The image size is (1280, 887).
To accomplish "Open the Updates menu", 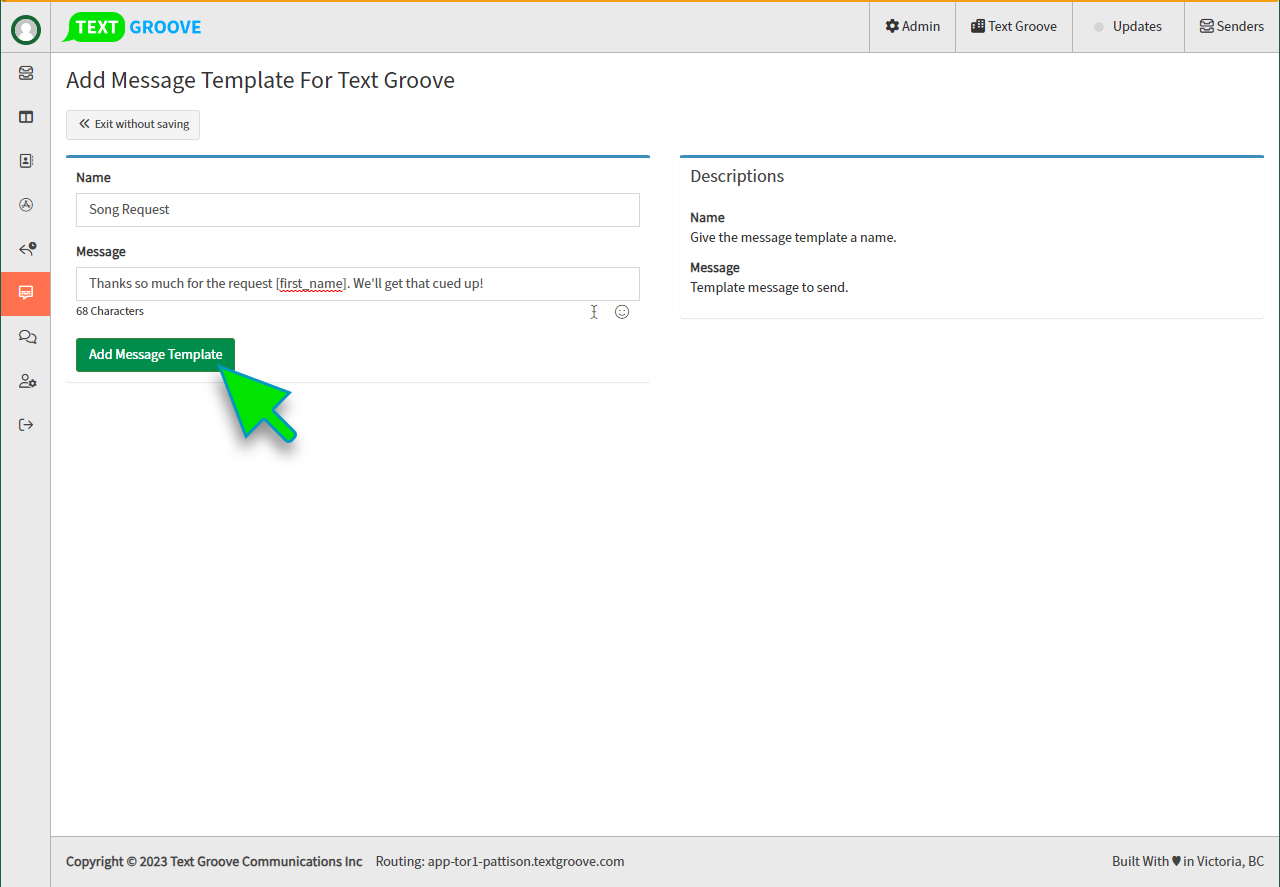I will (1128, 26).
